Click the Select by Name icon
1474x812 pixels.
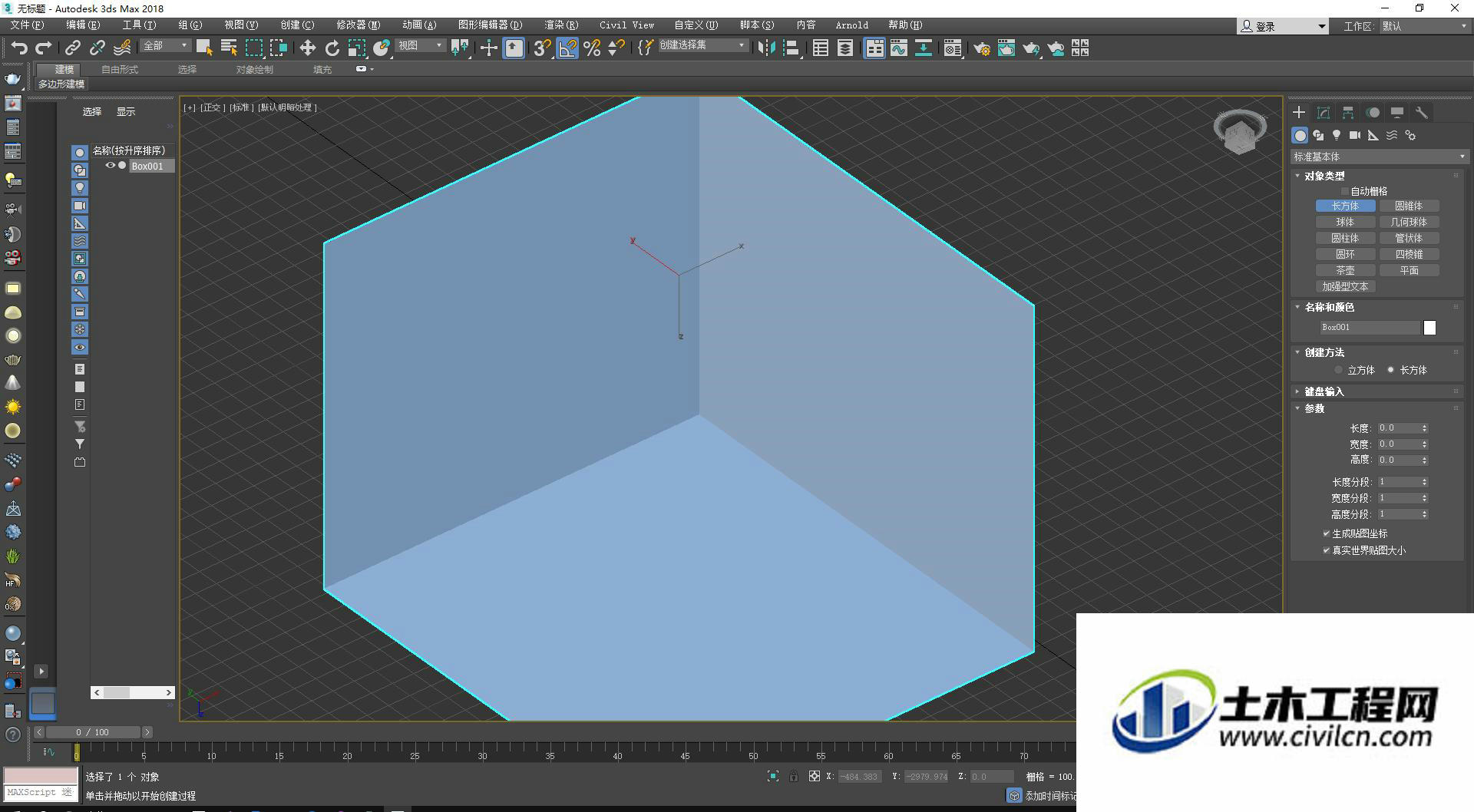[229, 48]
